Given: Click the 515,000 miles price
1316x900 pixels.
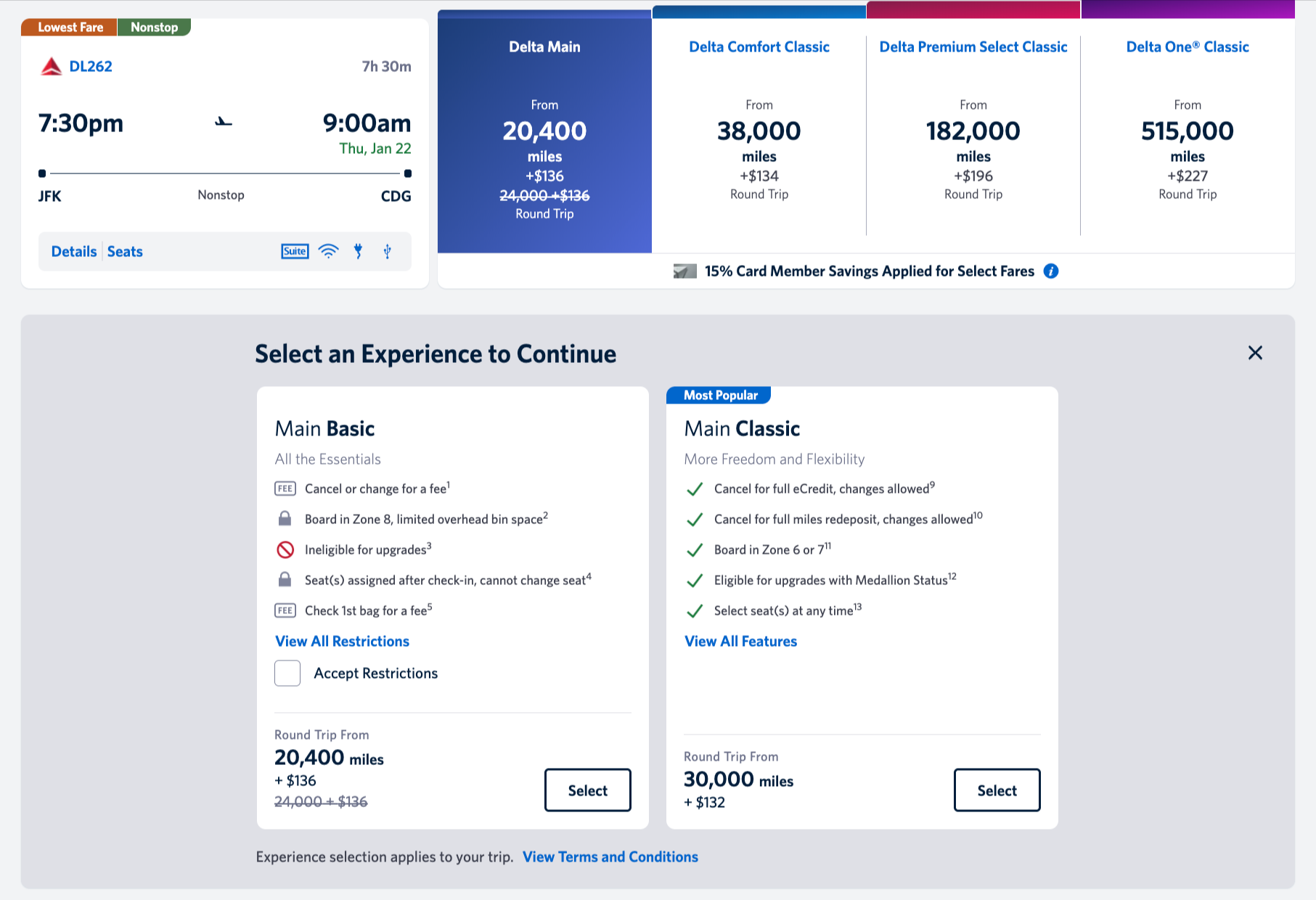Looking at the screenshot, I should click(x=1188, y=131).
